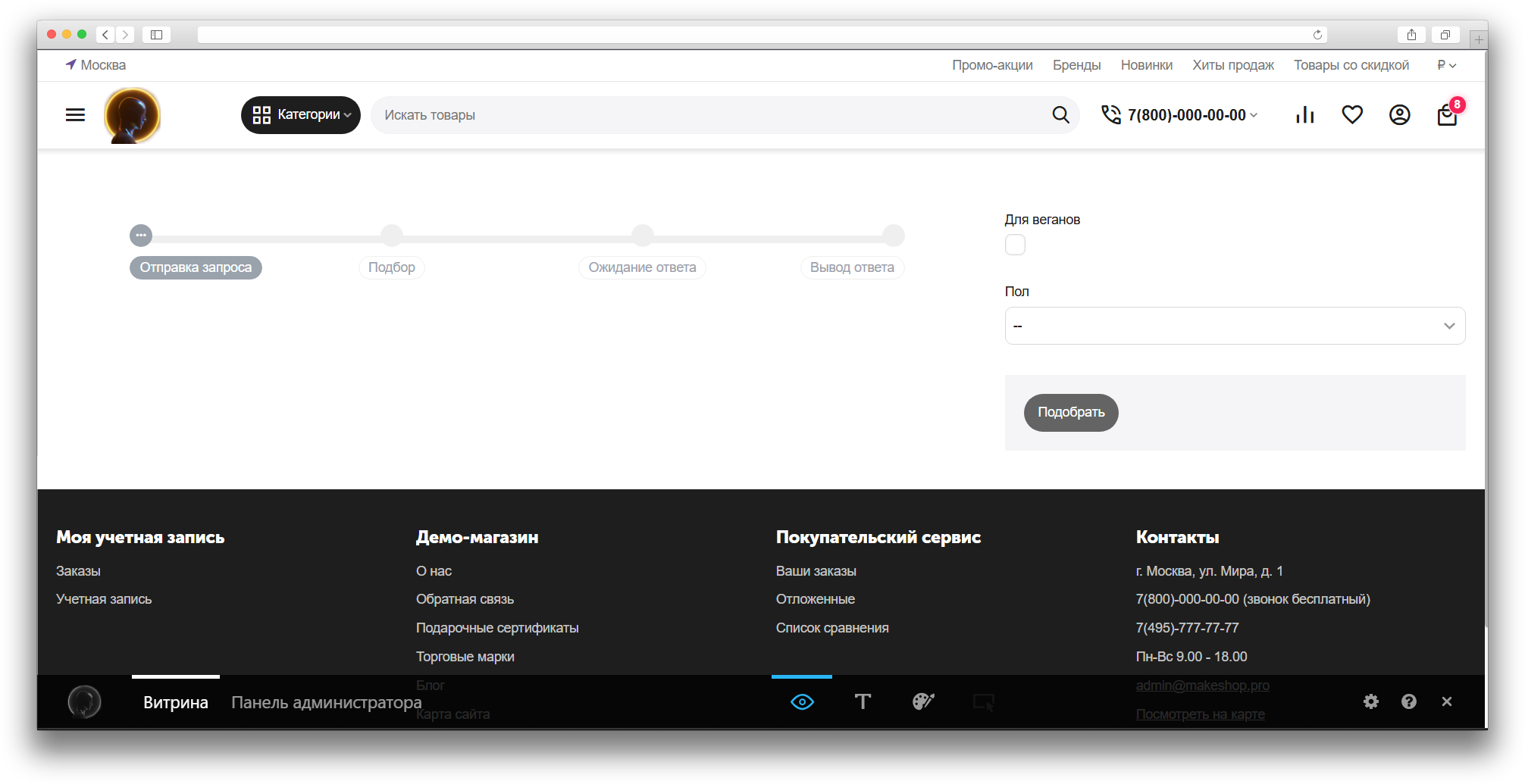1525x784 pixels.
Task: Expand the 'Пол' dropdown
Action: [x=1235, y=326]
